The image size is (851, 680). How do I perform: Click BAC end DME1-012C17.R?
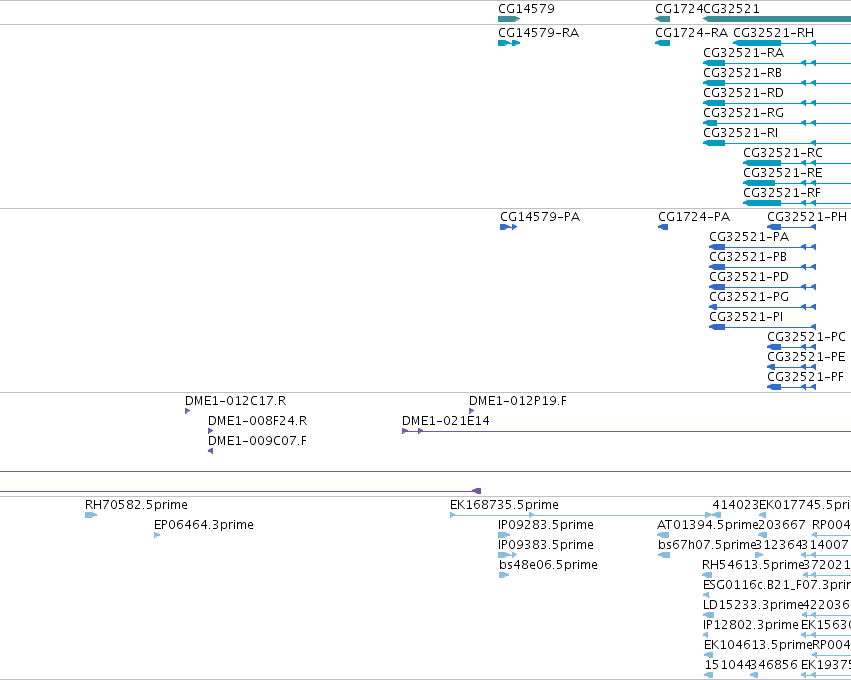pyautogui.click(x=236, y=401)
